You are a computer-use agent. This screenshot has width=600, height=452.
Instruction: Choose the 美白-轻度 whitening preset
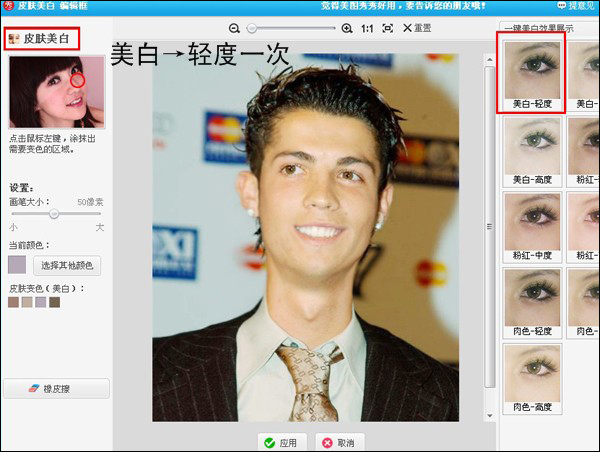531,71
